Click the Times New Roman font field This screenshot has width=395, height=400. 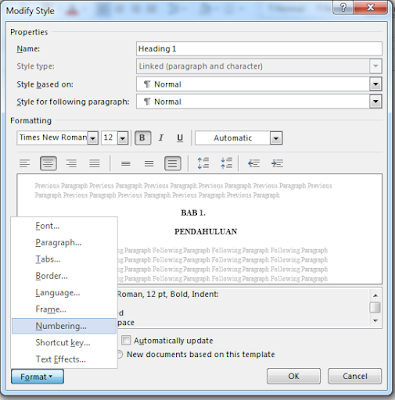[x=52, y=138]
